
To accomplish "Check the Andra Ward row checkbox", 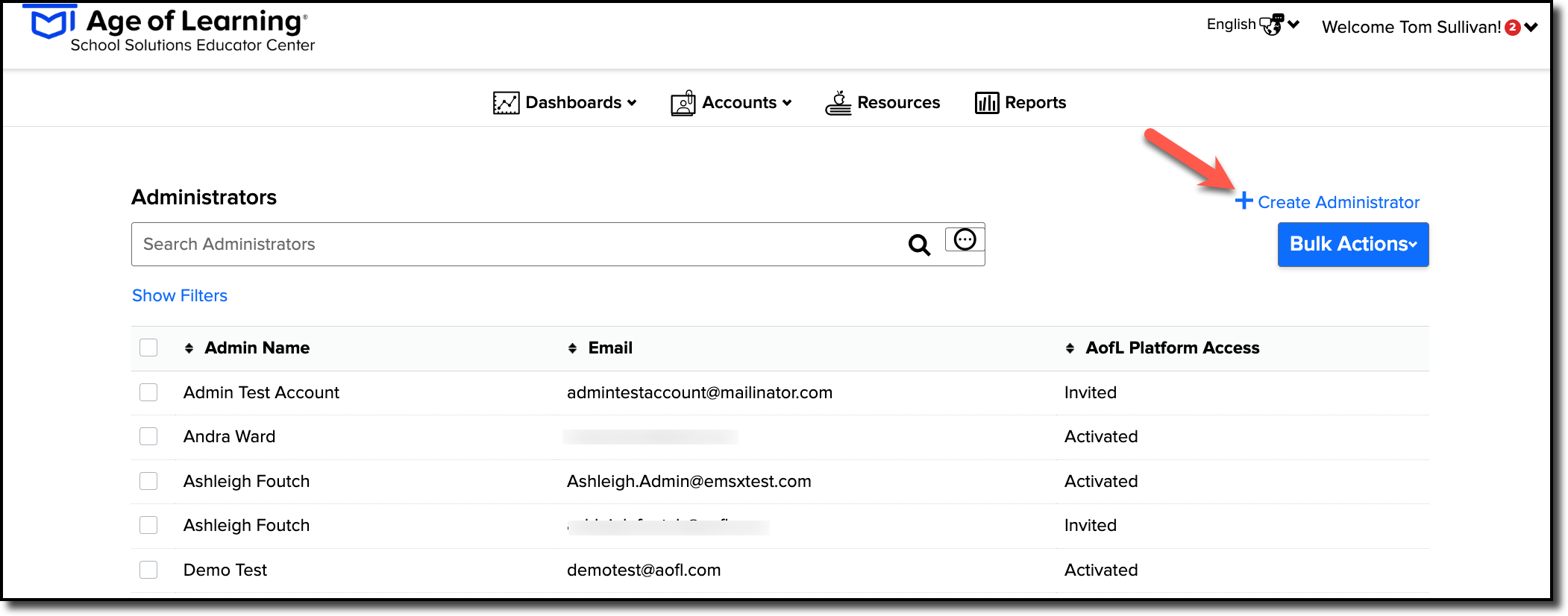I will coord(148,436).
